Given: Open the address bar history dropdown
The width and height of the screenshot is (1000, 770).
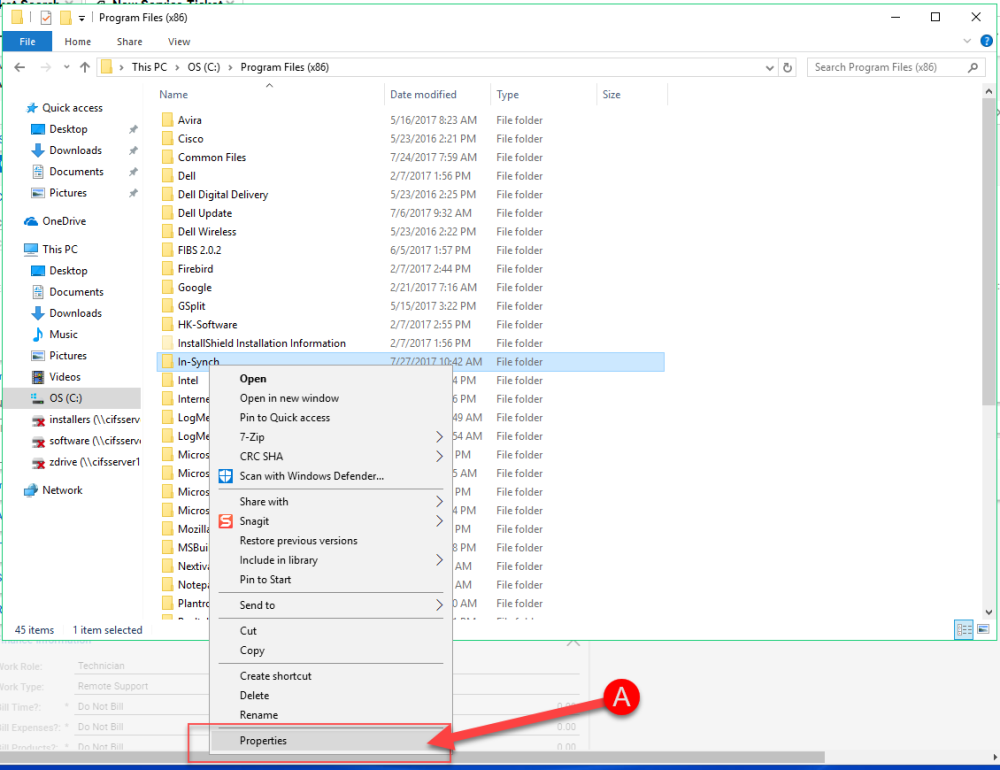Looking at the screenshot, I should click(769, 67).
